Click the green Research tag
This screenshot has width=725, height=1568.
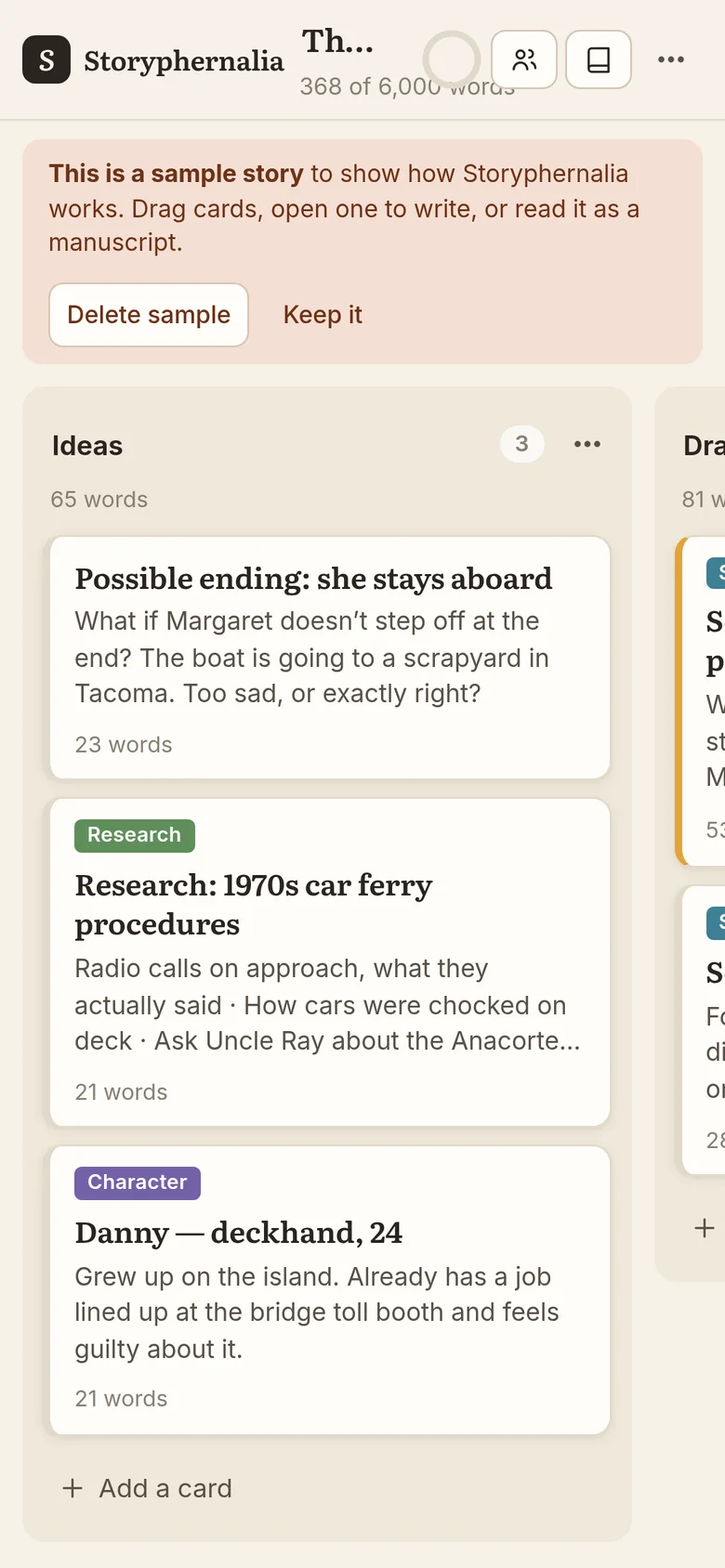coord(135,835)
